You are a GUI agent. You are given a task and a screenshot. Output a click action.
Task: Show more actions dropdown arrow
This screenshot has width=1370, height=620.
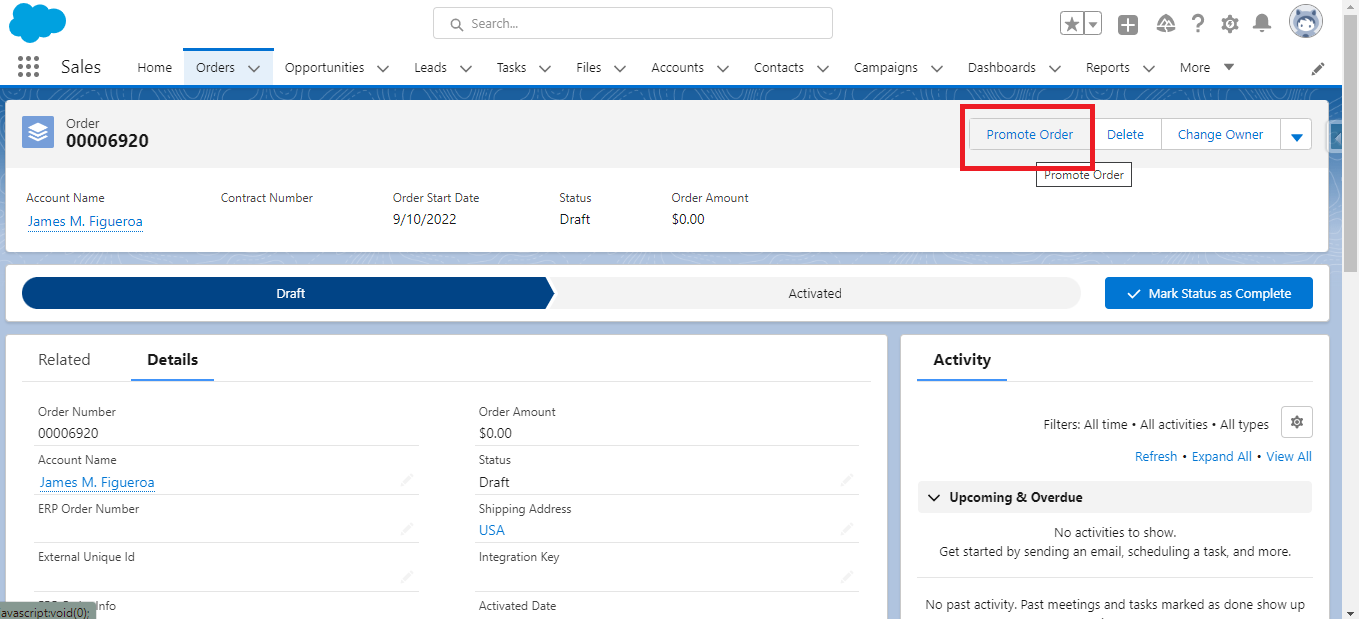(x=1296, y=135)
